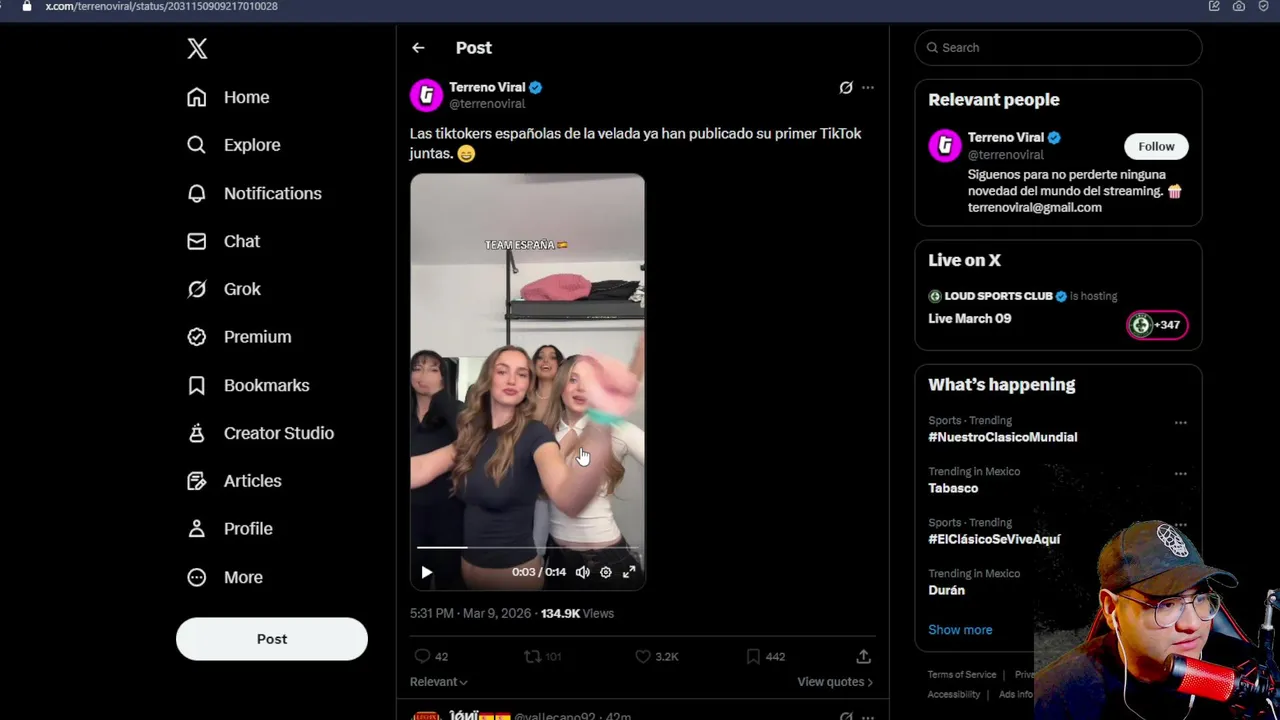Like the Terreno Viral post
This screenshot has width=1280, height=720.
click(644, 656)
